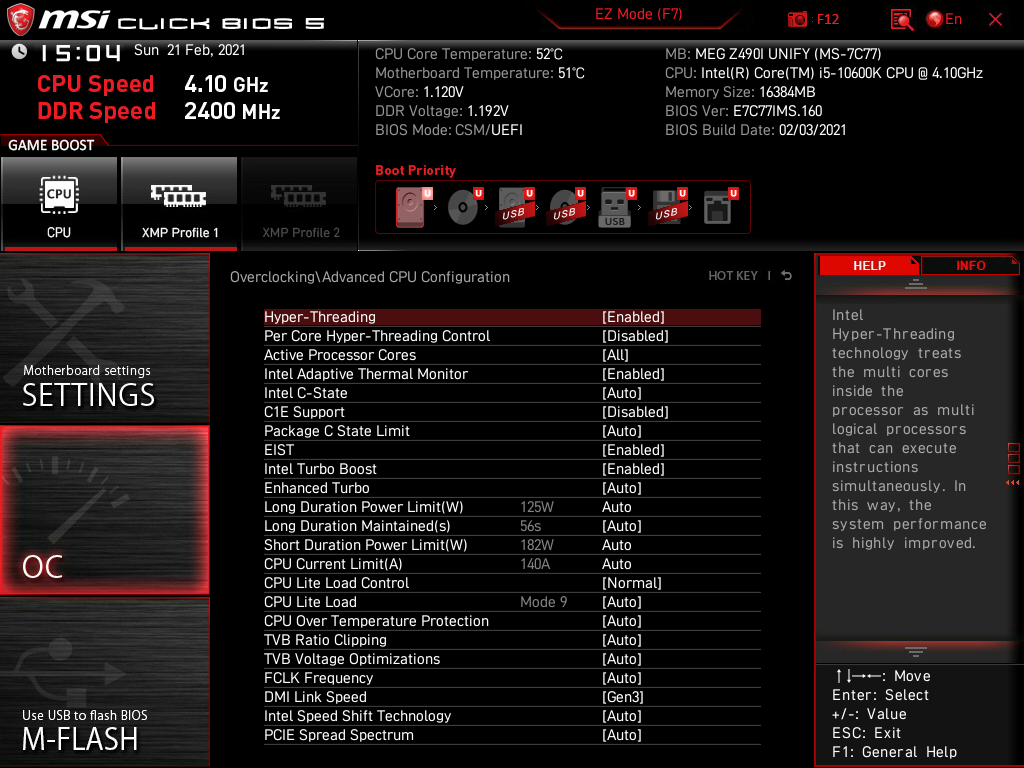Image resolution: width=1024 pixels, height=768 pixels.
Task: Click the GAME BOOST label
Action: 51,144
